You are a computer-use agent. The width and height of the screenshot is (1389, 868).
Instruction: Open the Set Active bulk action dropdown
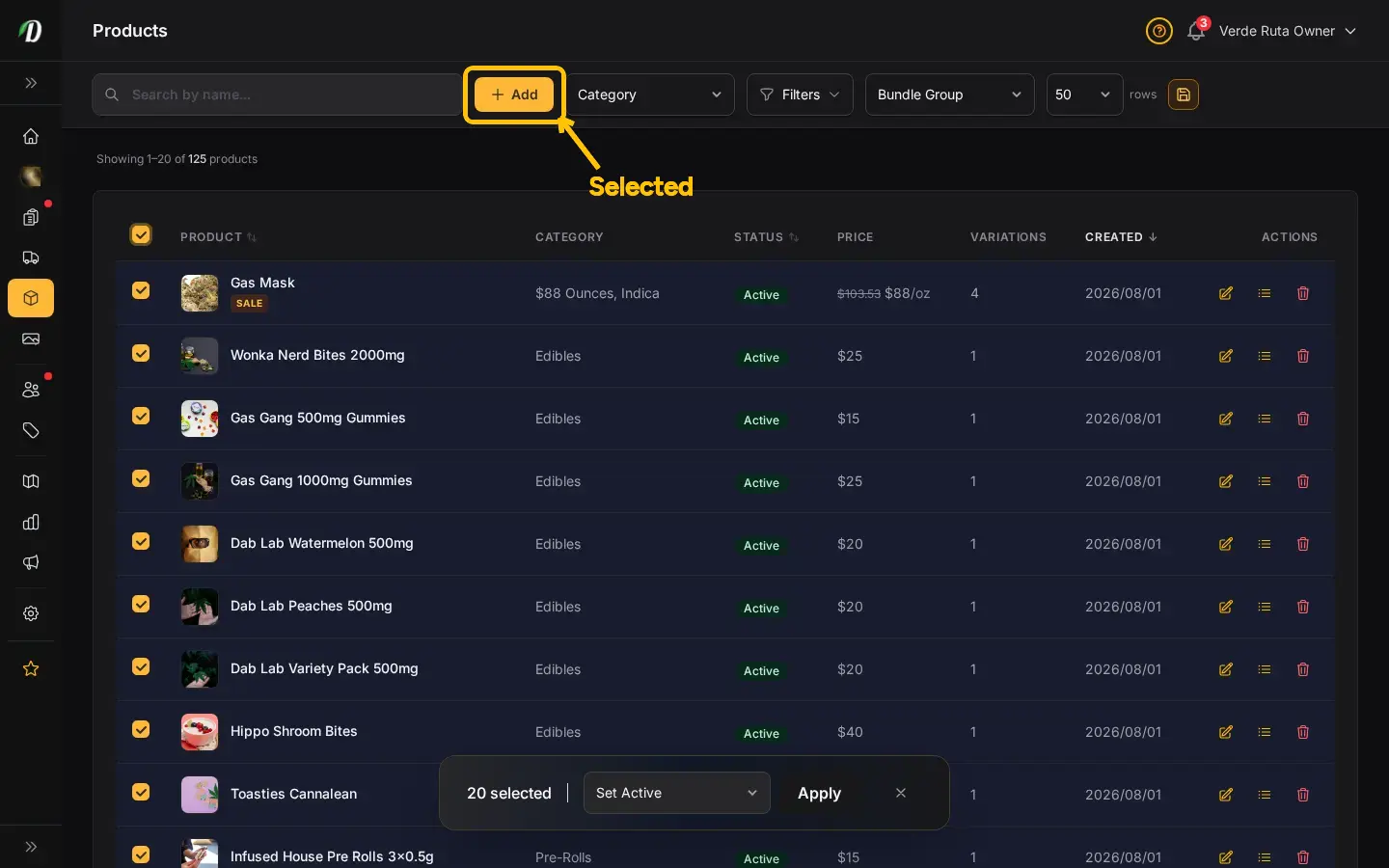click(x=677, y=793)
